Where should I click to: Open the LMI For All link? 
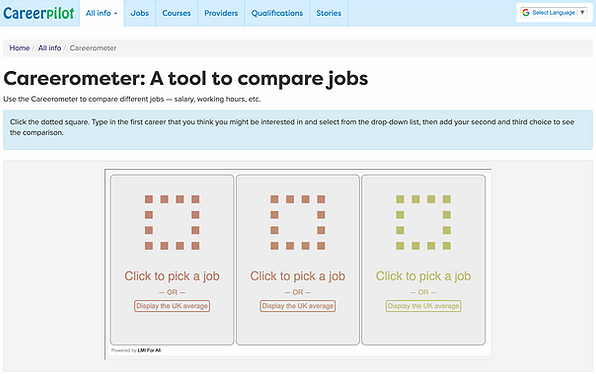(149, 350)
